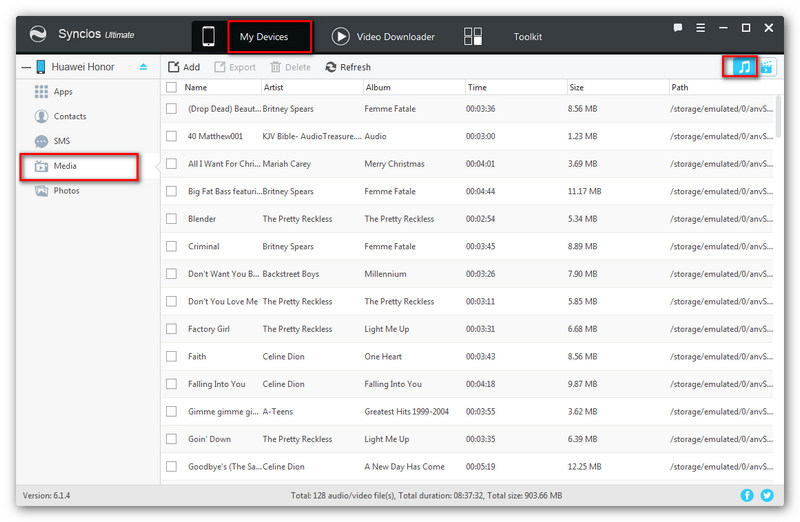The height and width of the screenshot is (522, 800).
Task: Click the Total 128 audio/video files status
Action: click(427, 495)
